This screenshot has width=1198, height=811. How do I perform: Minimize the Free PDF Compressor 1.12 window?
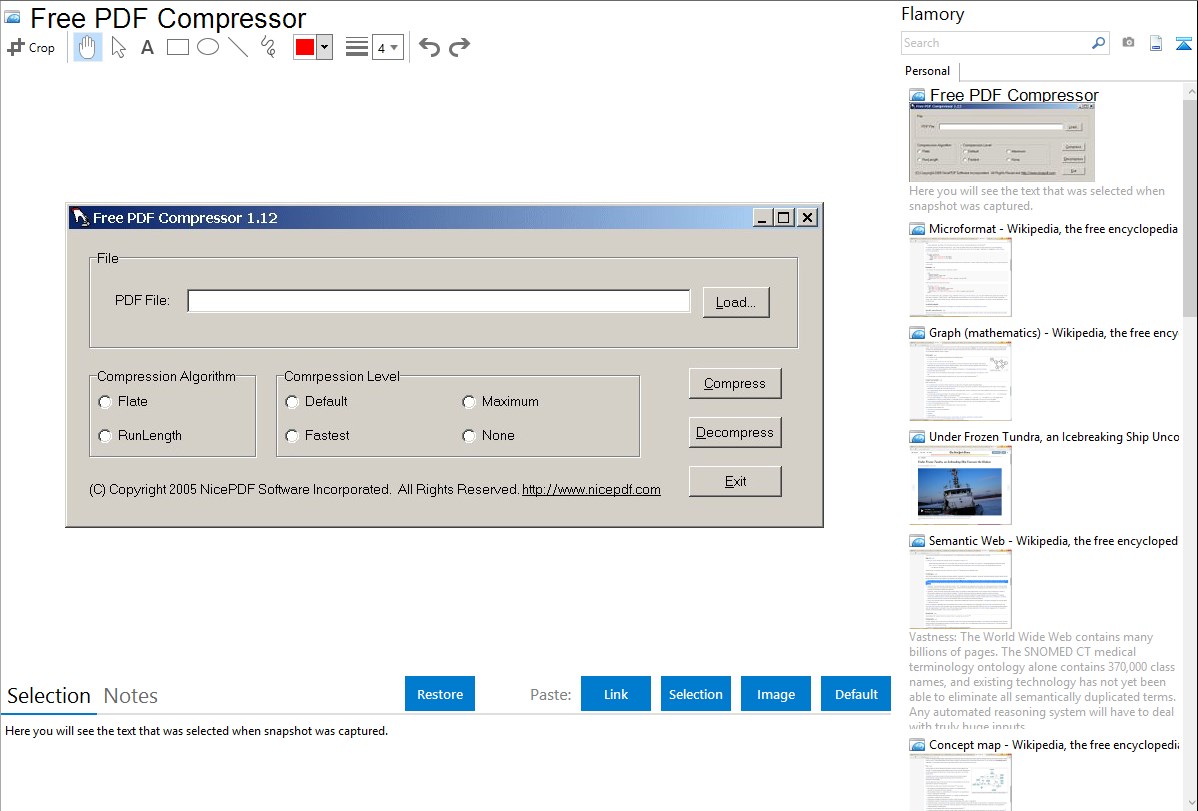(762, 218)
